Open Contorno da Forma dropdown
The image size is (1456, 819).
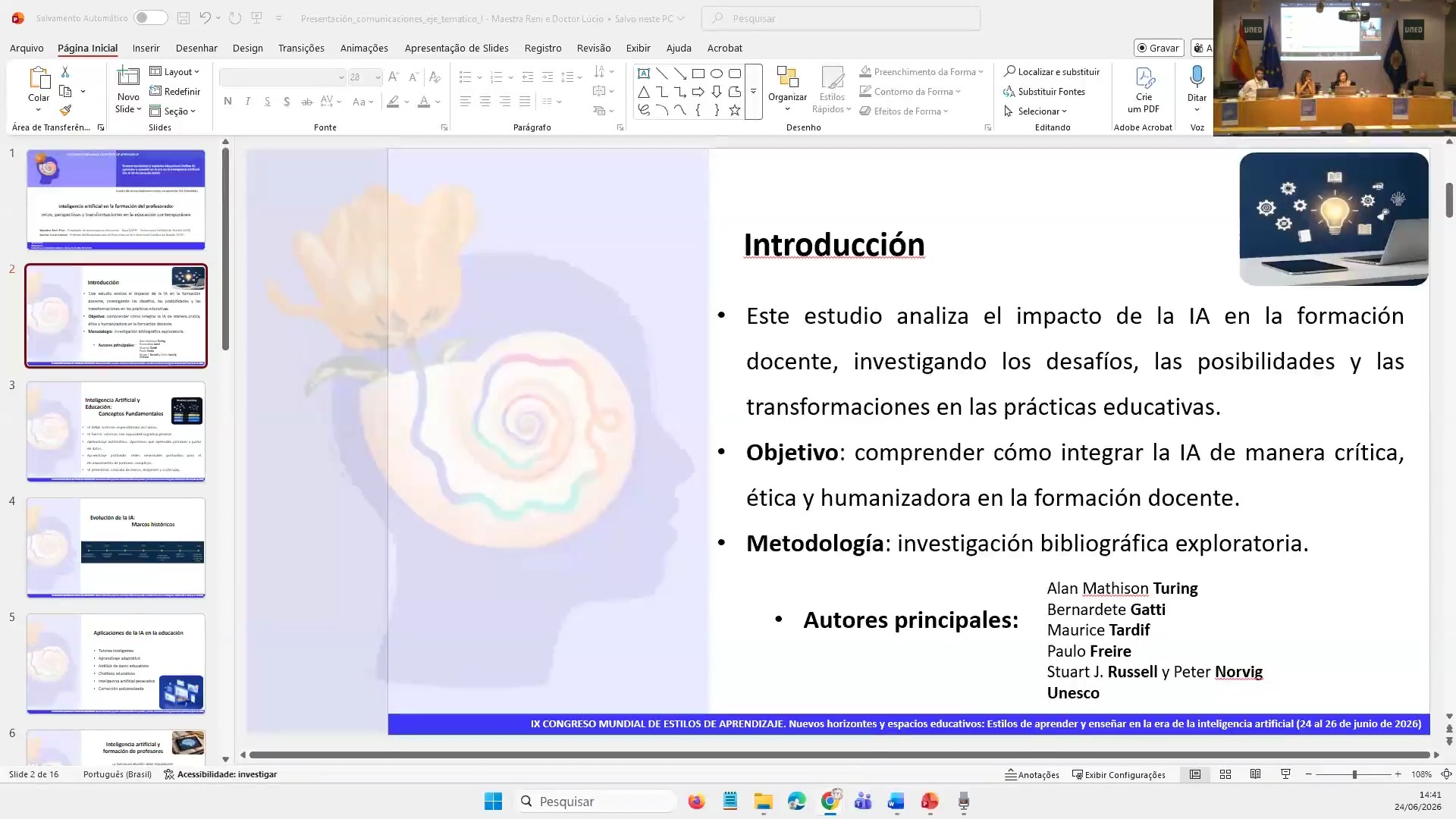pos(910,91)
